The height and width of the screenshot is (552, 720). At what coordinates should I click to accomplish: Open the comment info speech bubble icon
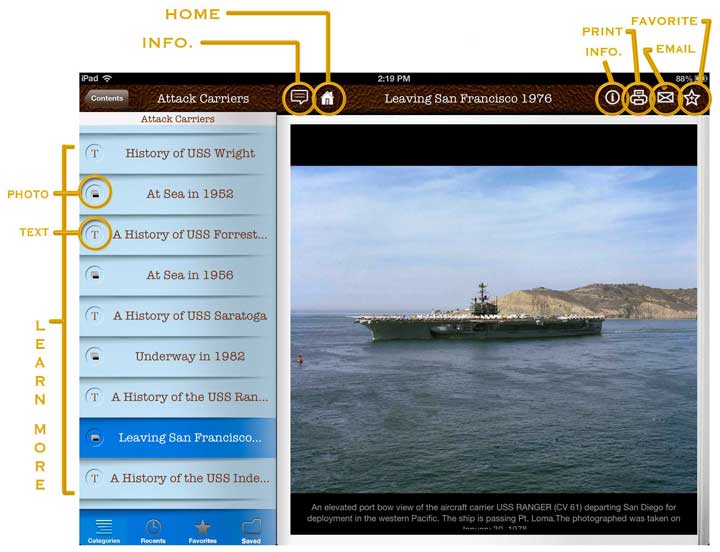point(298,98)
